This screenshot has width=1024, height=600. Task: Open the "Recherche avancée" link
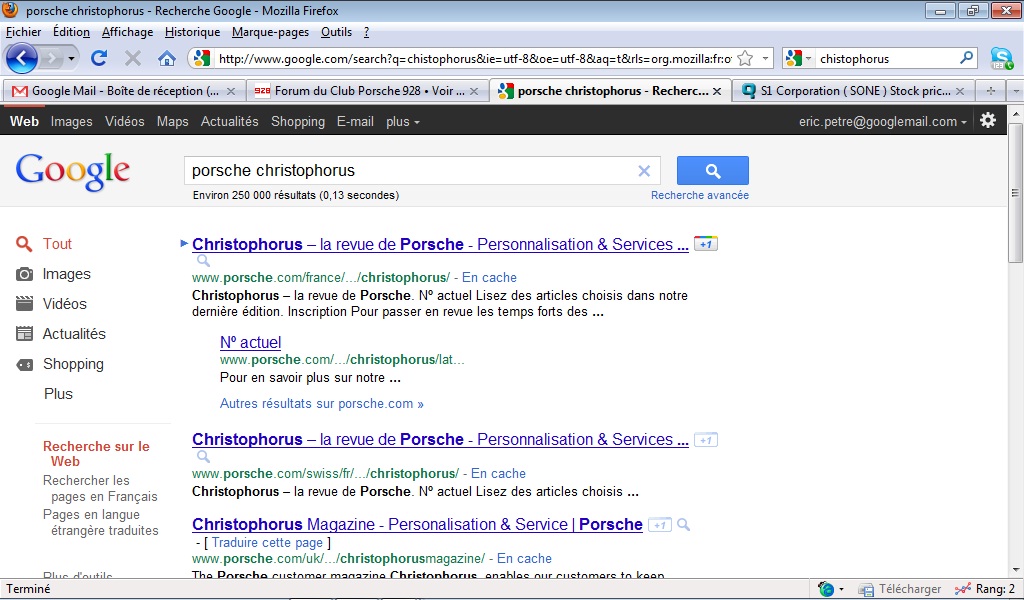699,195
